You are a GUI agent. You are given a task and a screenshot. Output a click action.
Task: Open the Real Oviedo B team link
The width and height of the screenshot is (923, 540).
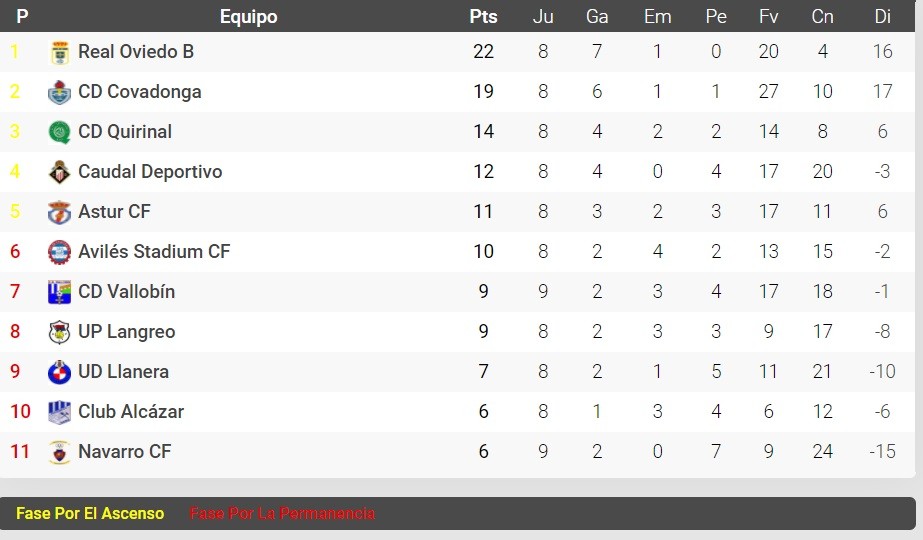[136, 52]
